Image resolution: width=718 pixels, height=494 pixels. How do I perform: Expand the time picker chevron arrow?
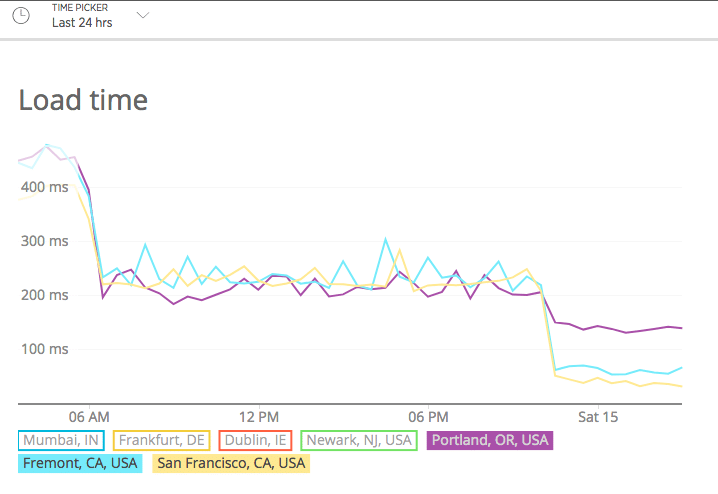pos(143,15)
